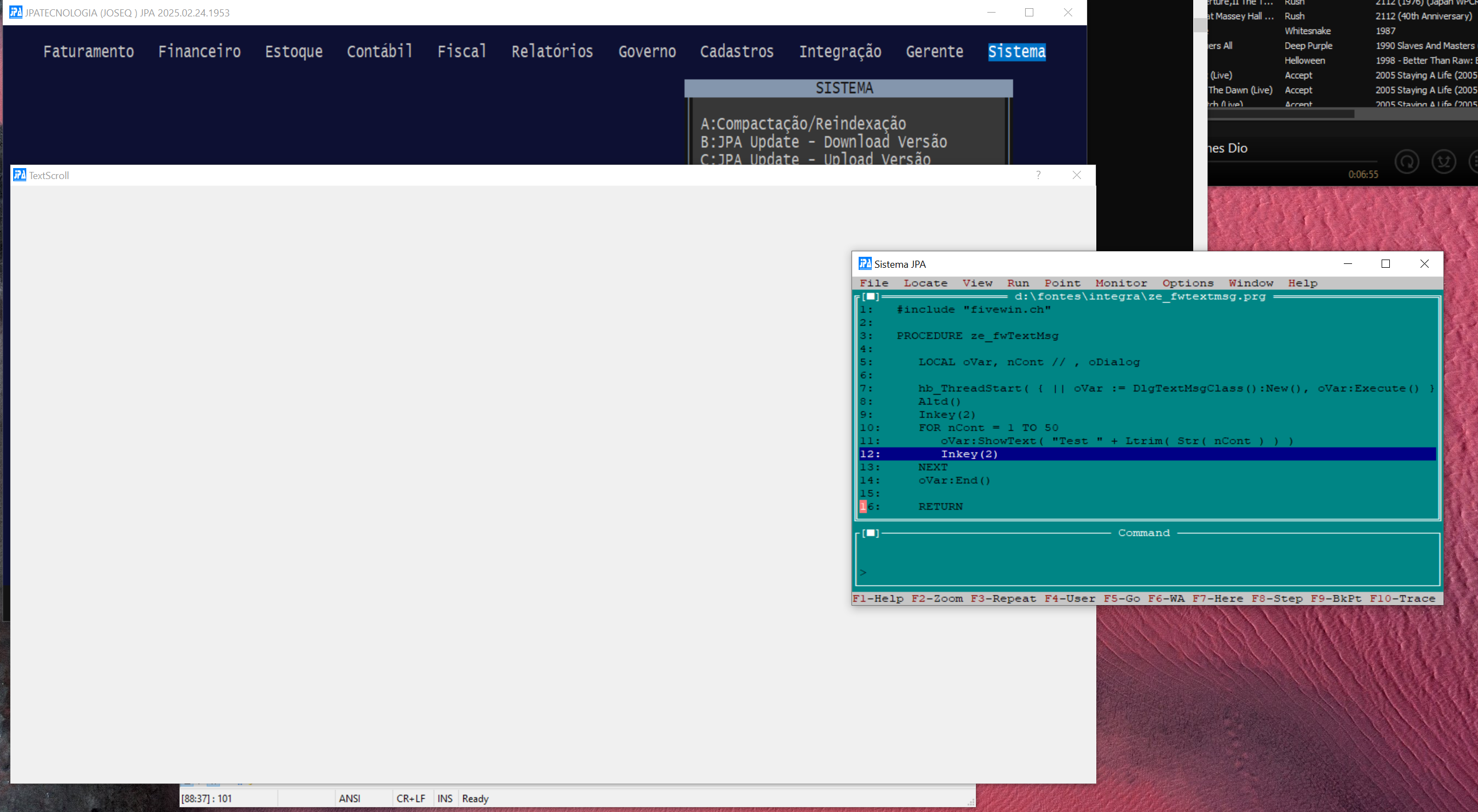Click the music playback progress bar
Image resolution: width=1478 pixels, height=812 pixels.
tap(1291, 162)
